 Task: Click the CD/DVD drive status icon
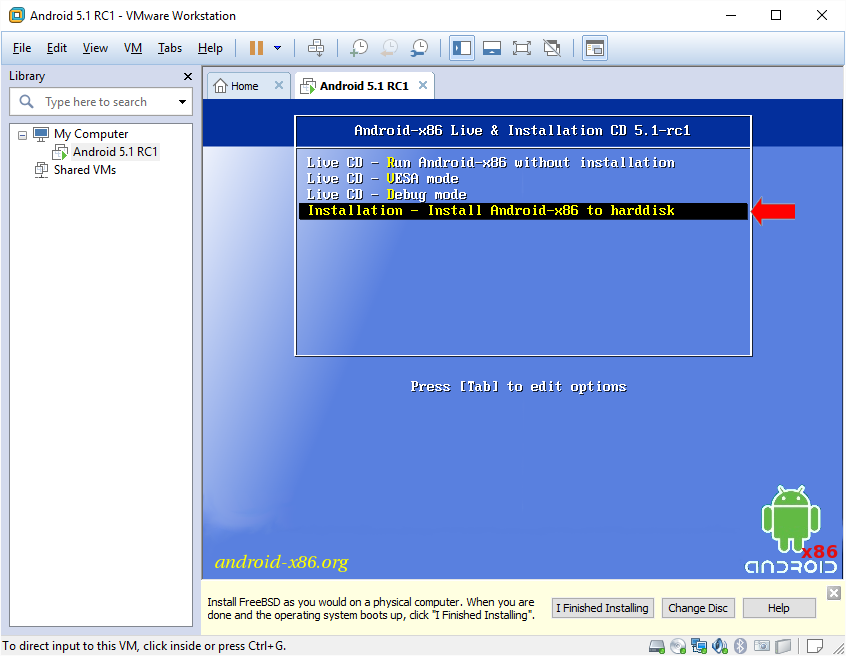point(678,646)
